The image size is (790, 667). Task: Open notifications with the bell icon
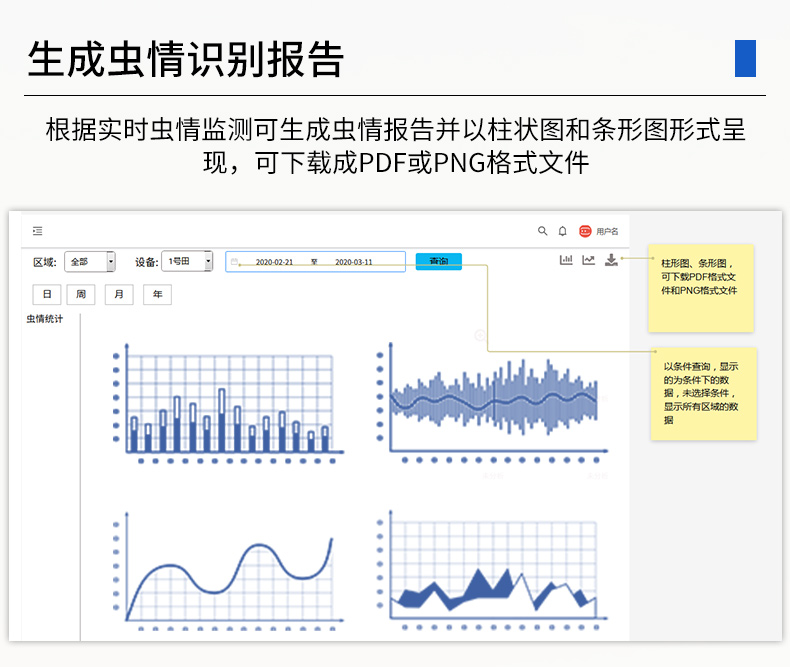pyautogui.click(x=562, y=231)
